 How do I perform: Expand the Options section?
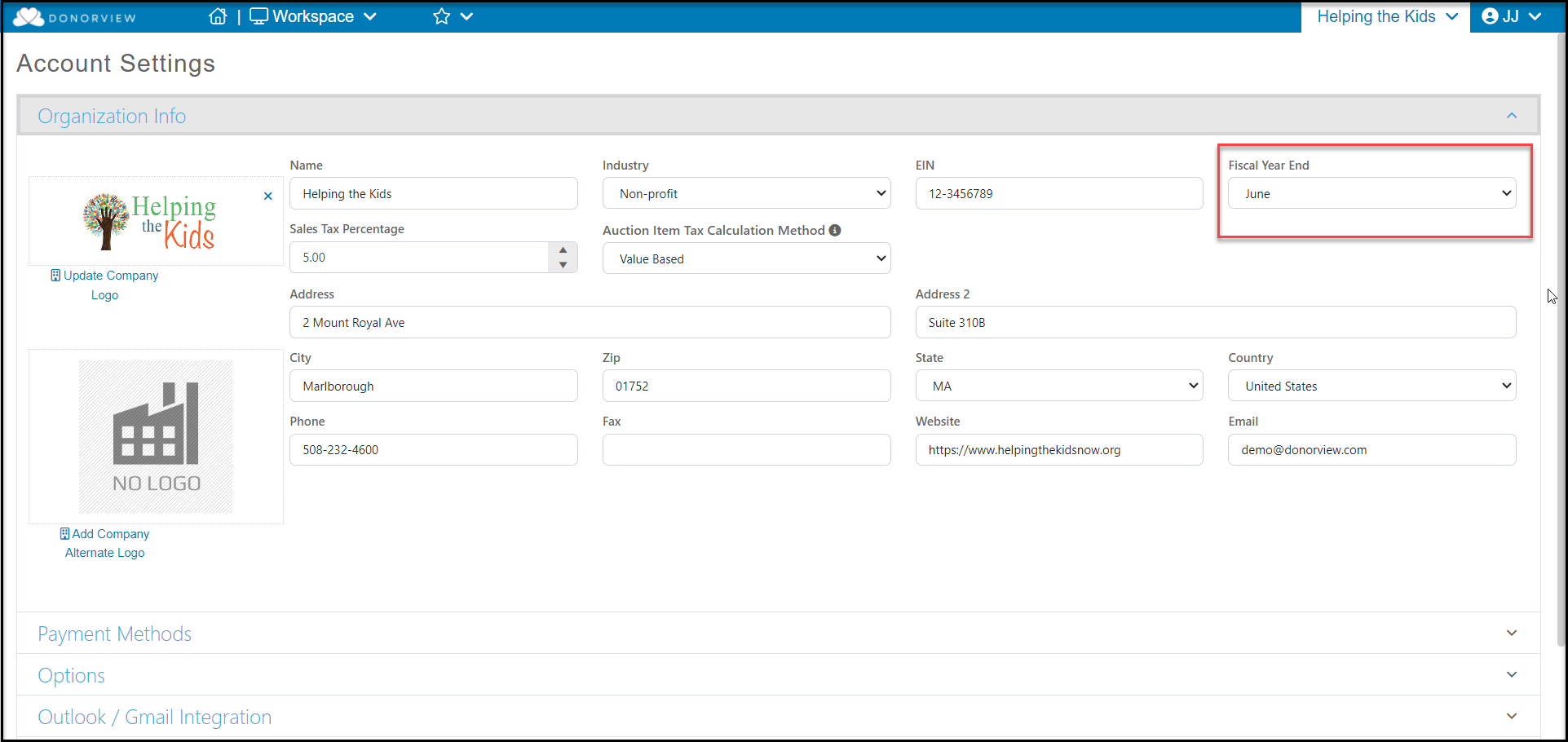coord(779,675)
